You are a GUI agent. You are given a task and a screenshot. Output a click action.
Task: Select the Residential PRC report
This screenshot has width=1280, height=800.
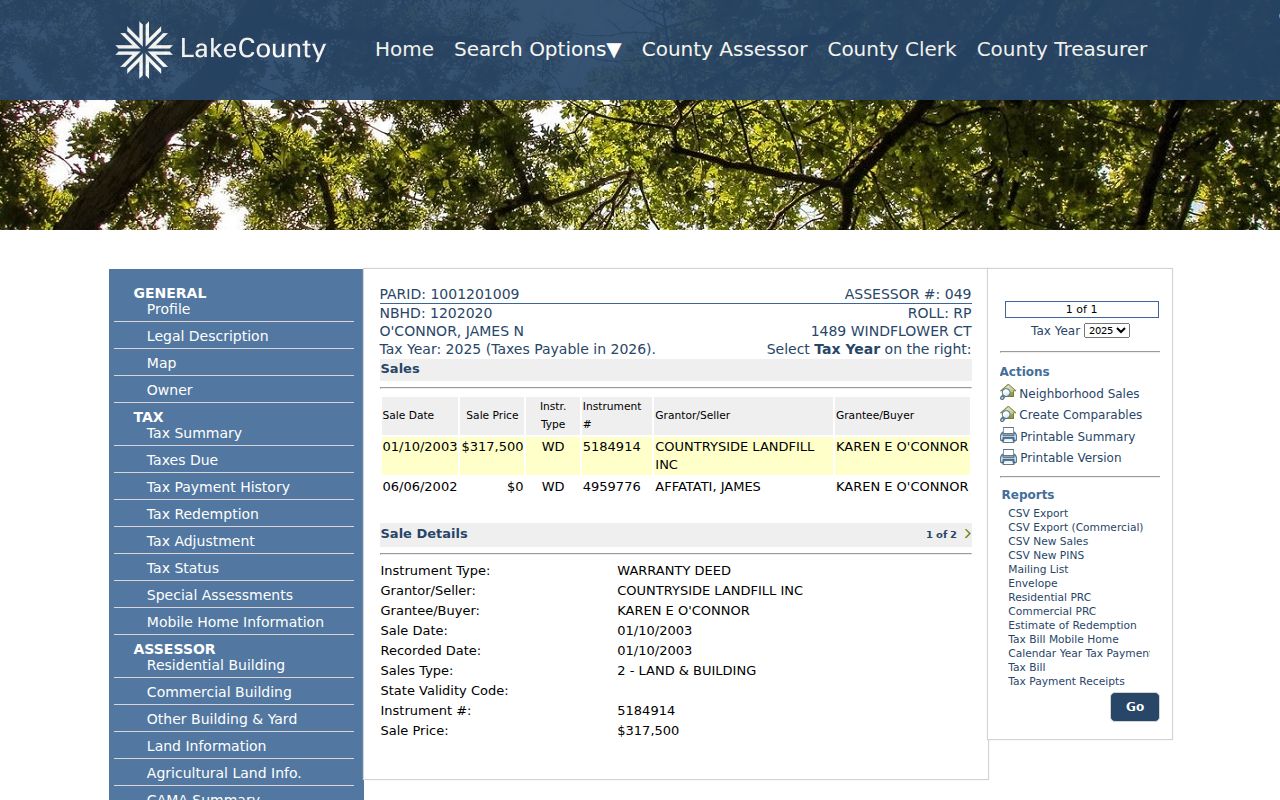coord(1049,597)
